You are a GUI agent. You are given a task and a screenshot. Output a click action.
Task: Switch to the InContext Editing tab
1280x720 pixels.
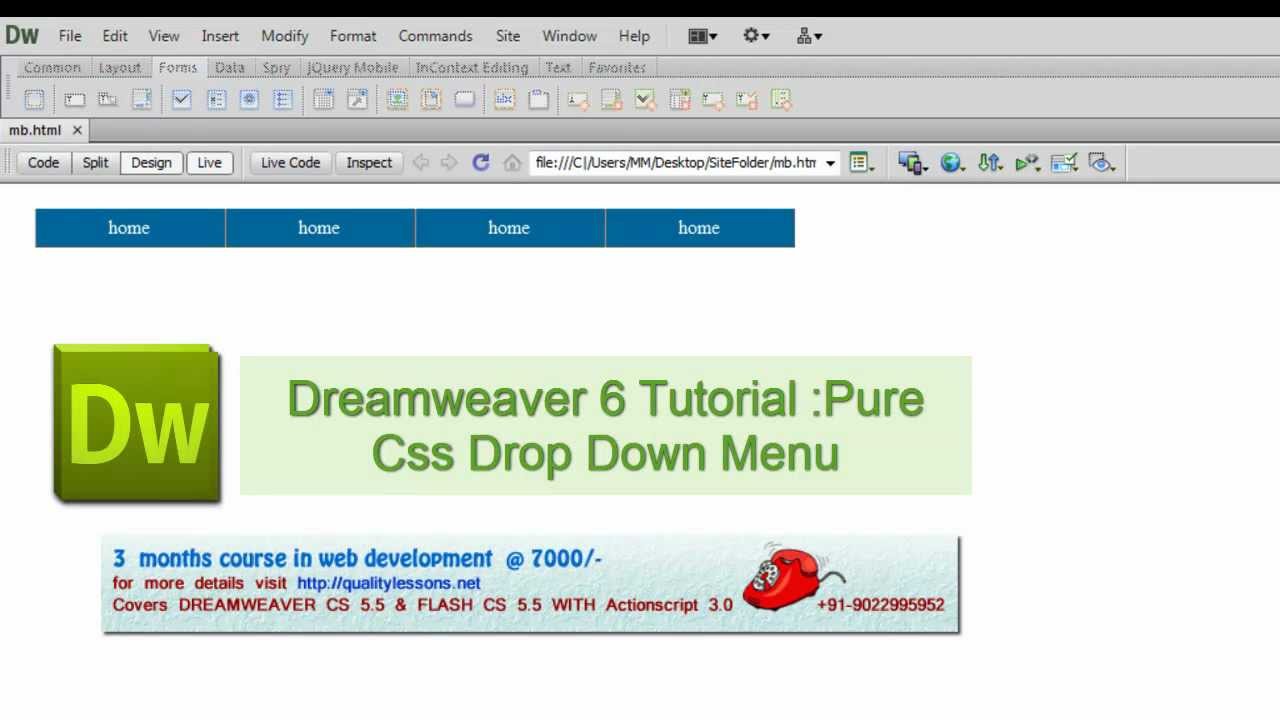(x=471, y=67)
